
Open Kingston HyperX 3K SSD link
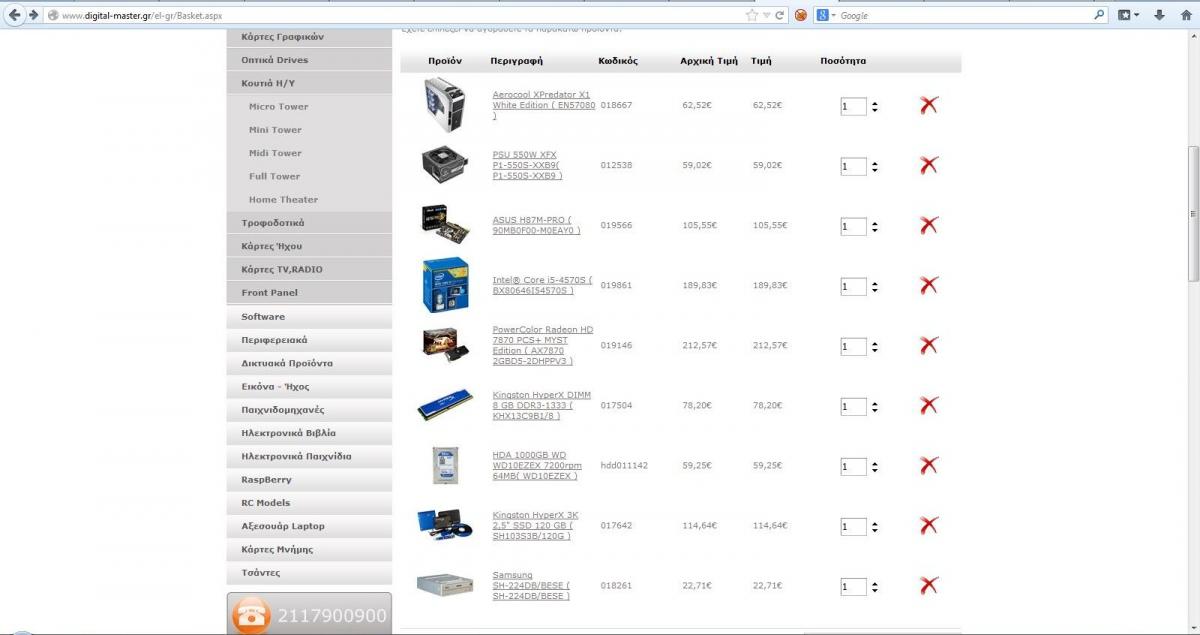535,525
